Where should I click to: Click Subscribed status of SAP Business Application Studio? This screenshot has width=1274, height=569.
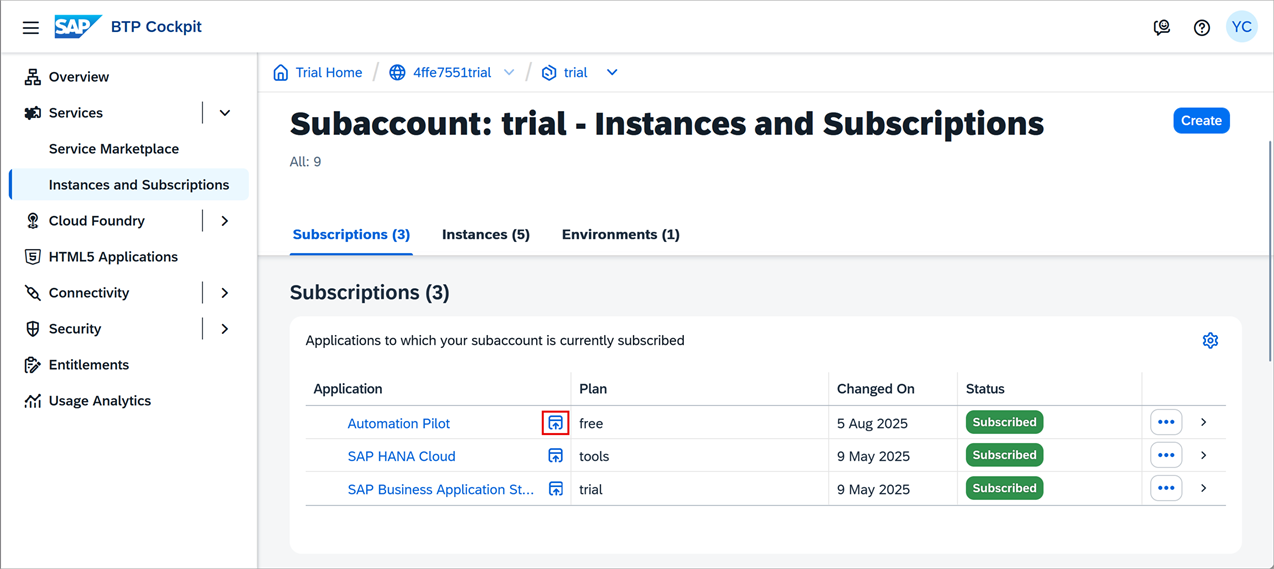pyautogui.click(x=1004, y=488)
